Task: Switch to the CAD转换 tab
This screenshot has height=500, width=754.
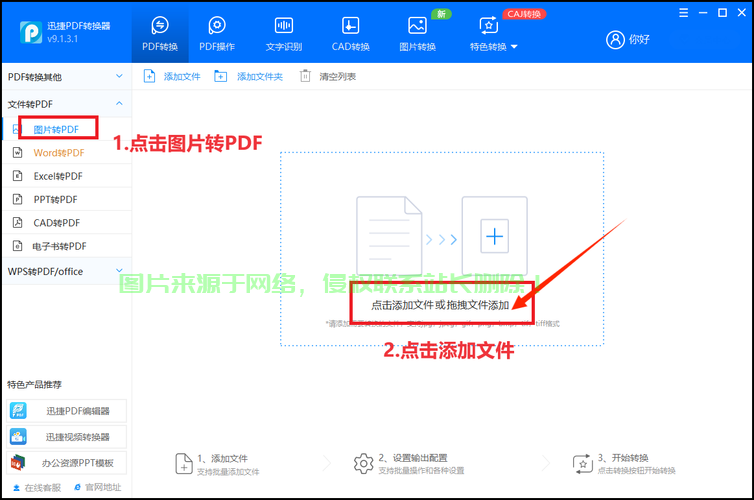Action: pos(351,35)
